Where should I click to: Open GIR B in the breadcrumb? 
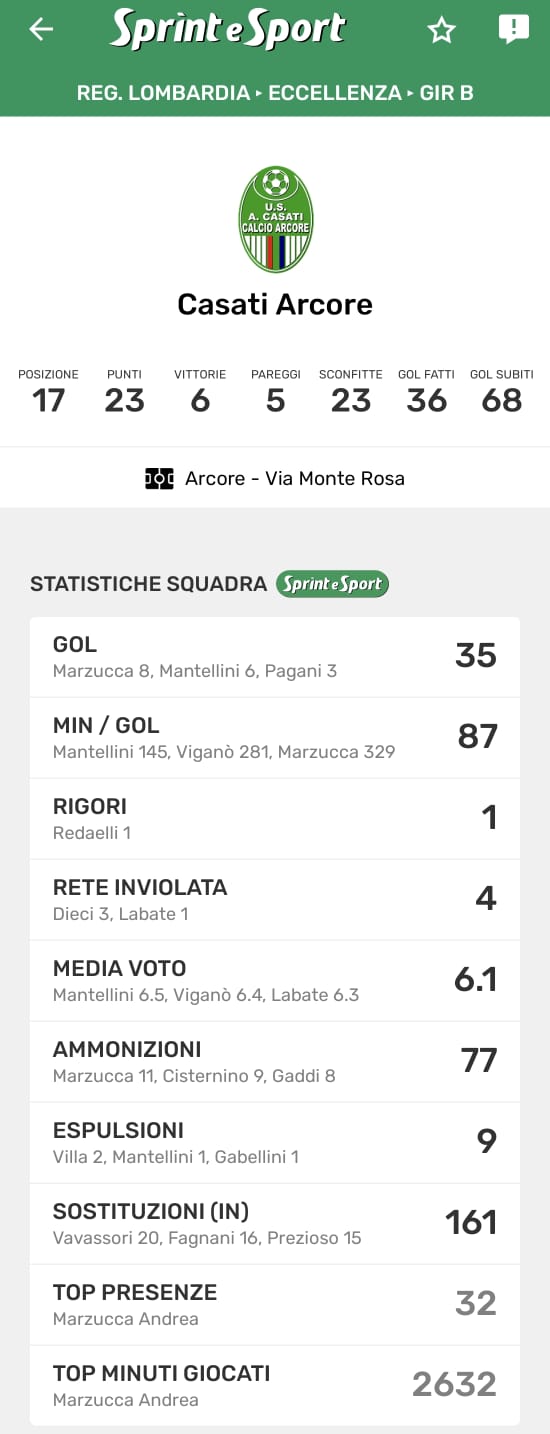coord(446,93)
